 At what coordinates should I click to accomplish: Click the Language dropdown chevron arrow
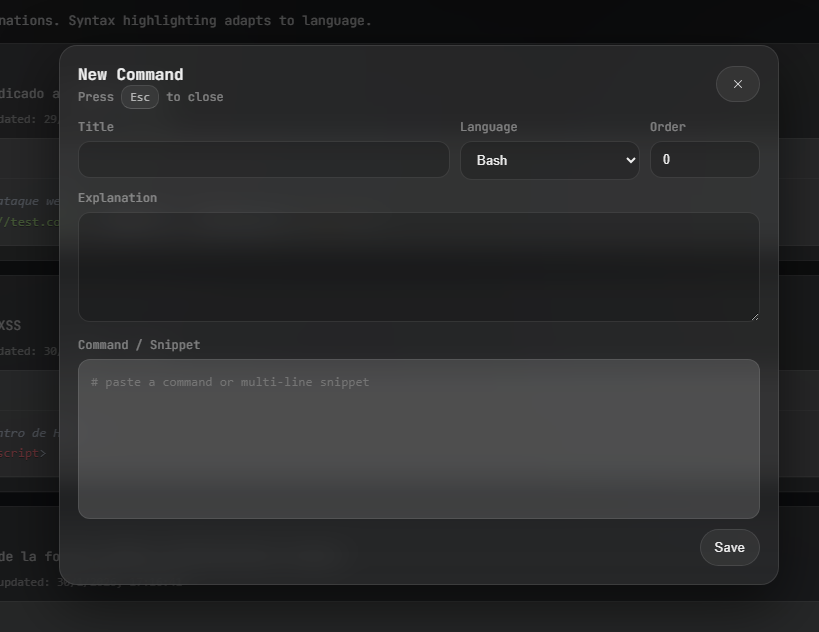(630, 160)
